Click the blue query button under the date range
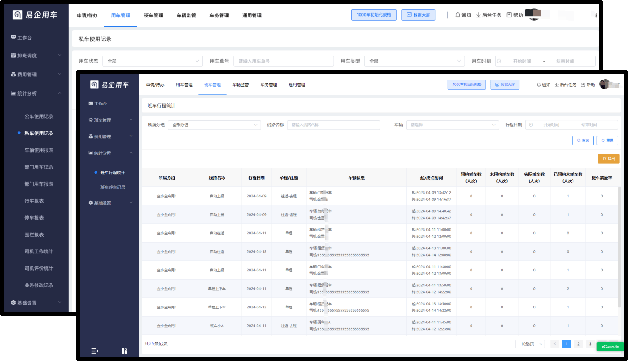629x362 pixels. coord(582,140)
